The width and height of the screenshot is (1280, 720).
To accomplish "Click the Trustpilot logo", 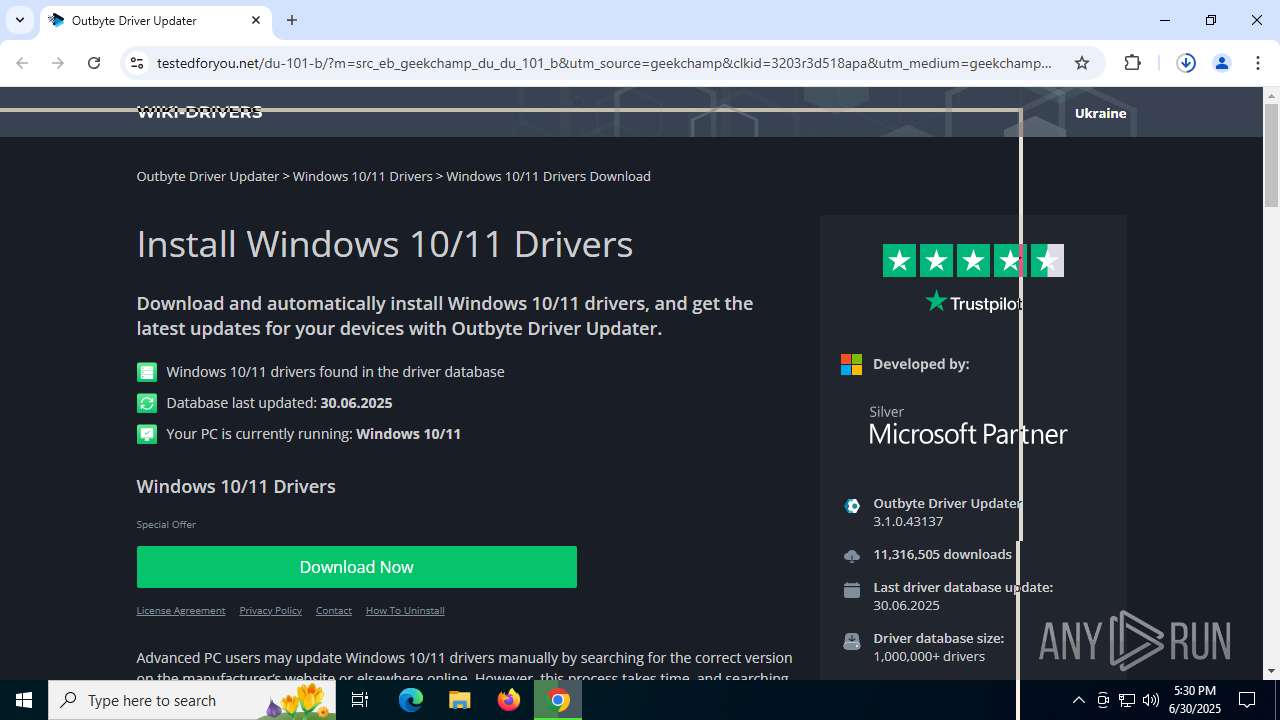I will pyautogui.click(x=973, y=302).
